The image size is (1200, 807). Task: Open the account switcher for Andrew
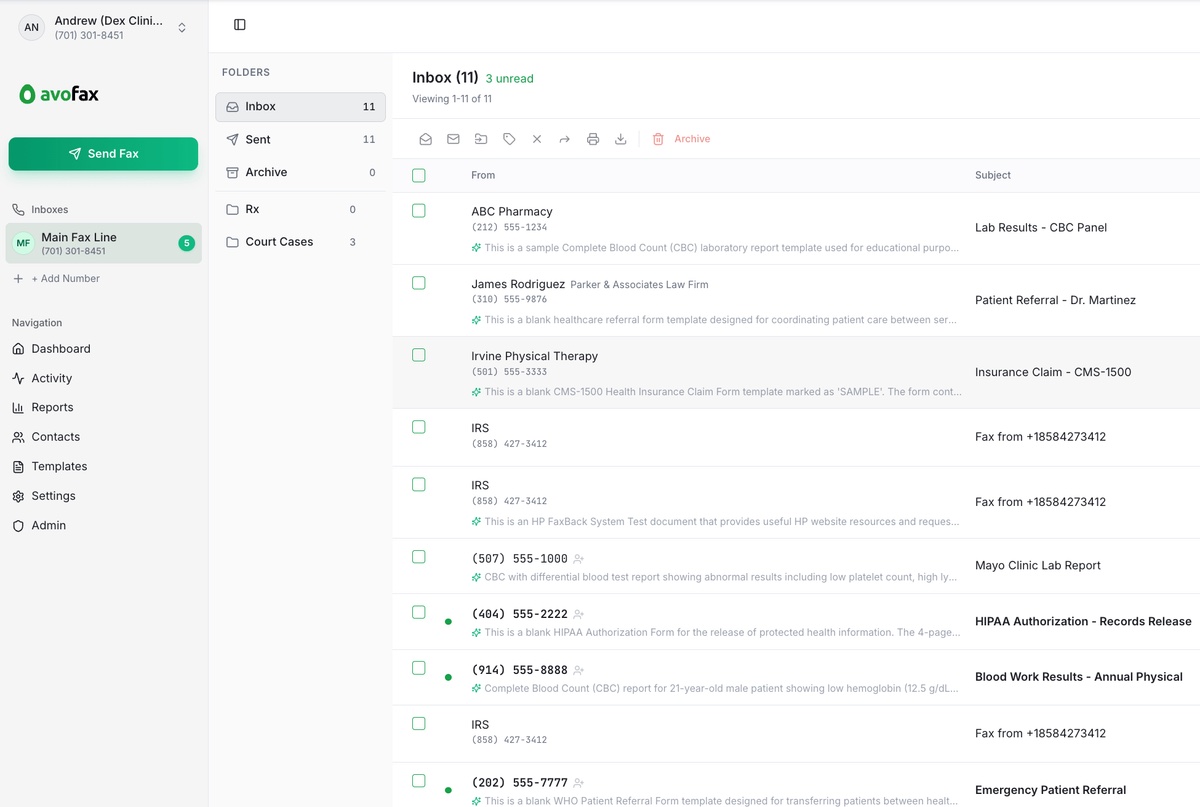pyautogui.click(x=104, y=27)
